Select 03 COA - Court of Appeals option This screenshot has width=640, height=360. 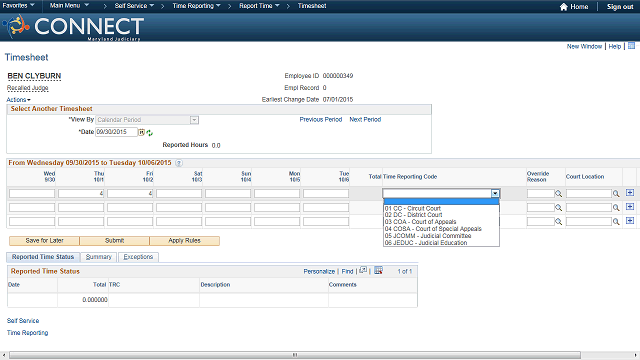coord(441,222)
